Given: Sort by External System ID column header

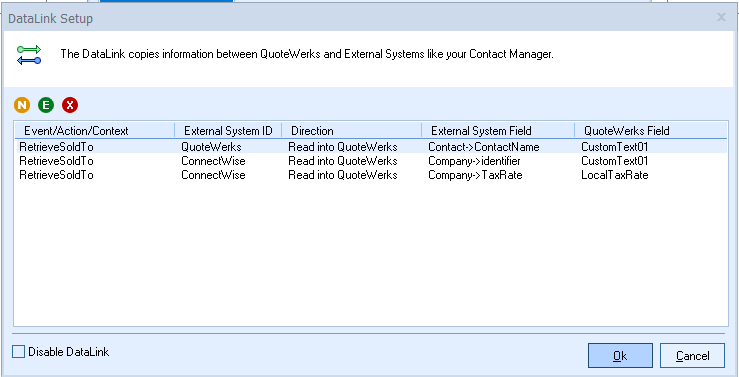Looking at the screenshot, I should 228,131.
